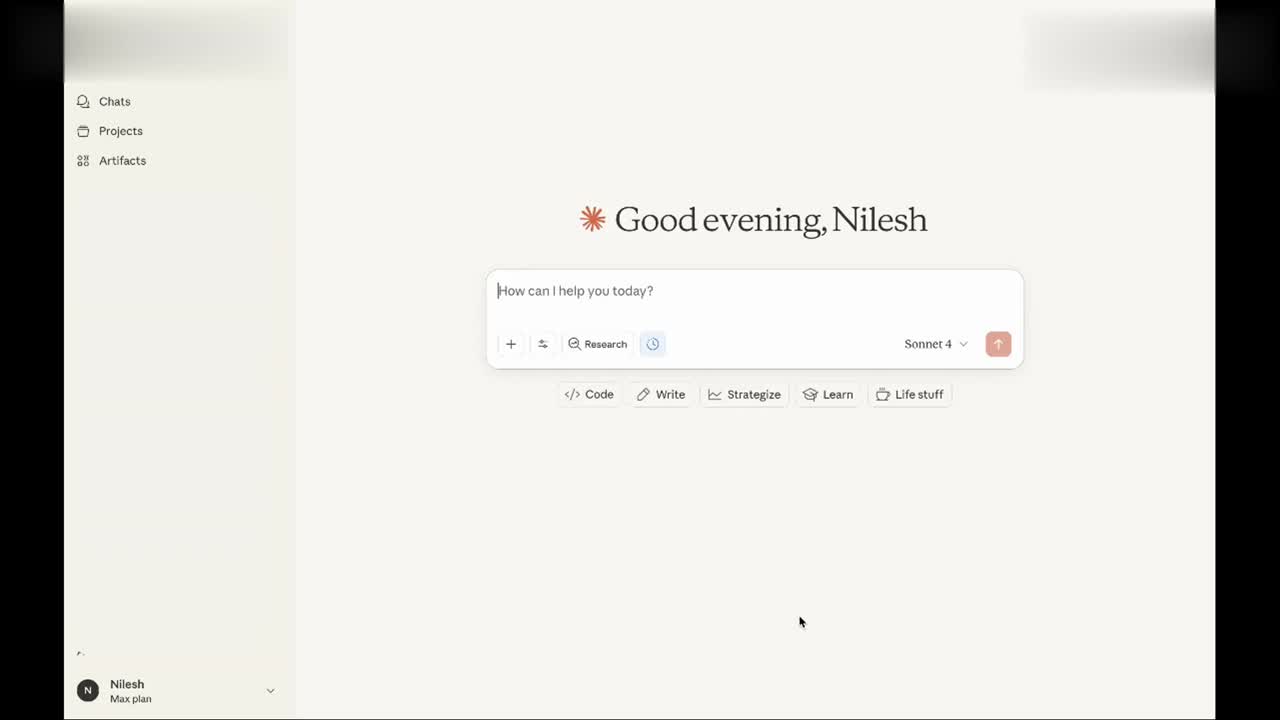Viewport: 1280px width, 720px height.
Task: Click the Artifacts grid icon
Action: (x=83, y=160)
